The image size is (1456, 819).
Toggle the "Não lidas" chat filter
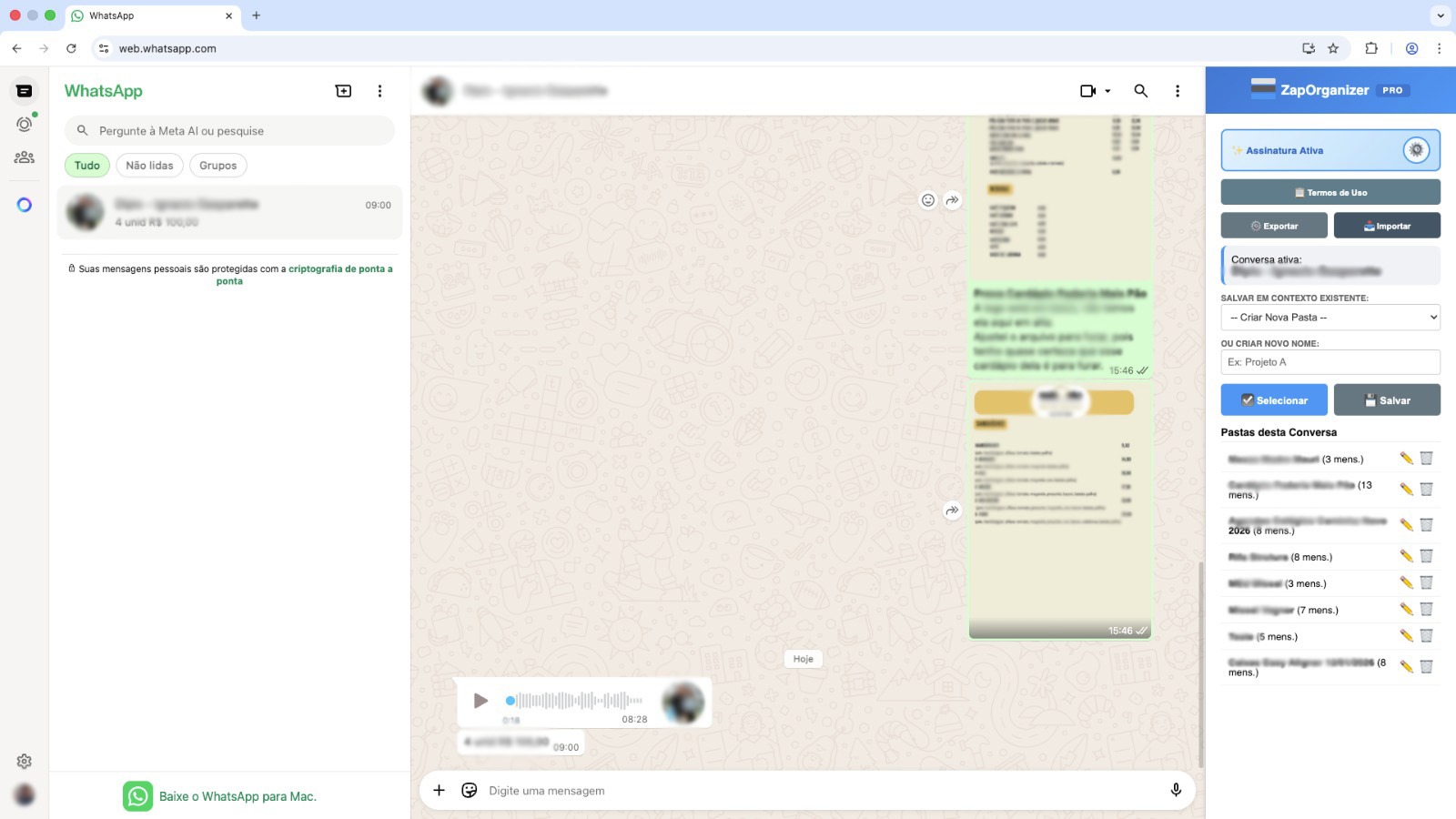pos(149,165)
